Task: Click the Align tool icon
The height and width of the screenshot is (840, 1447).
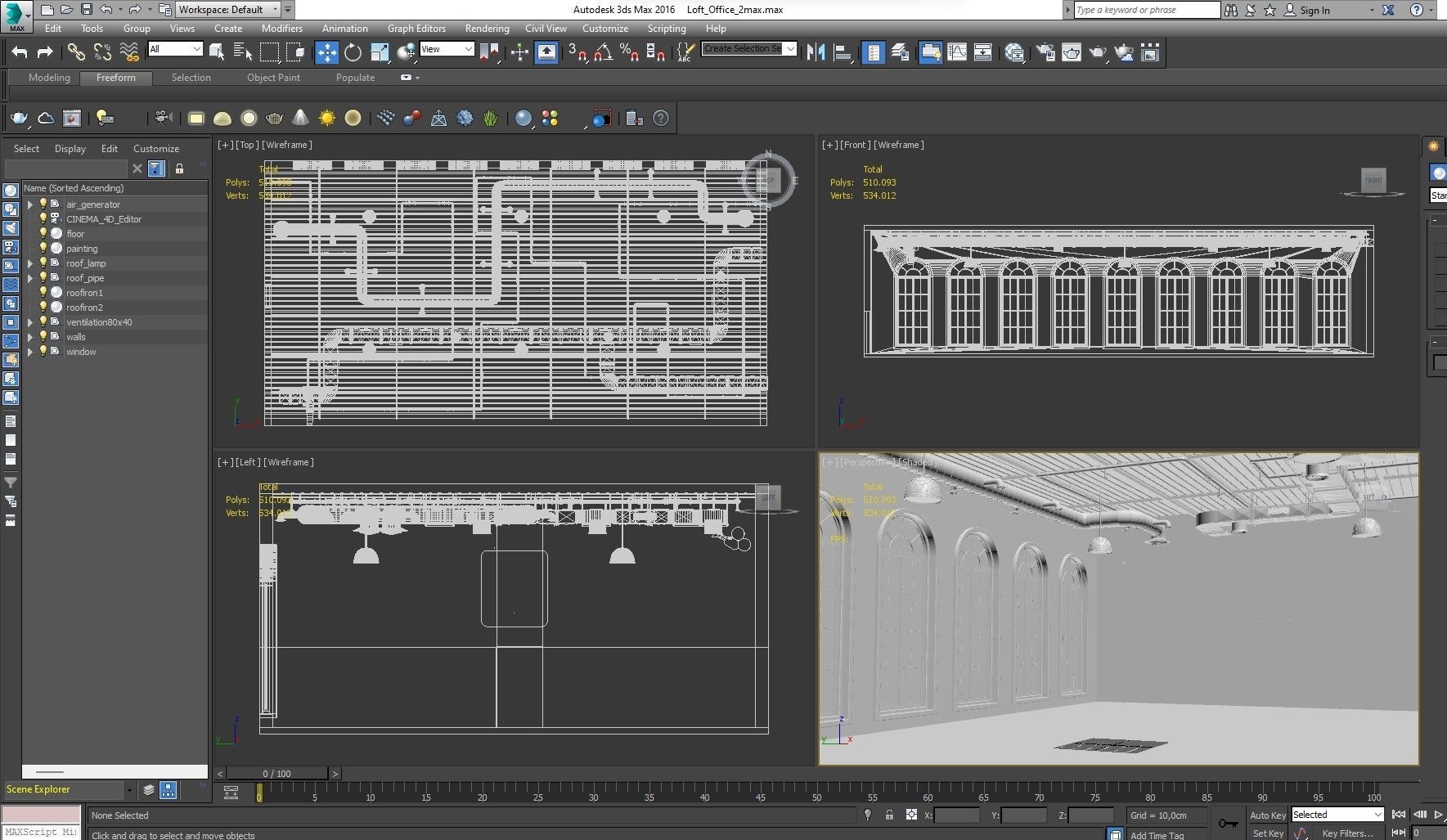Action: [x=843, y=52]
